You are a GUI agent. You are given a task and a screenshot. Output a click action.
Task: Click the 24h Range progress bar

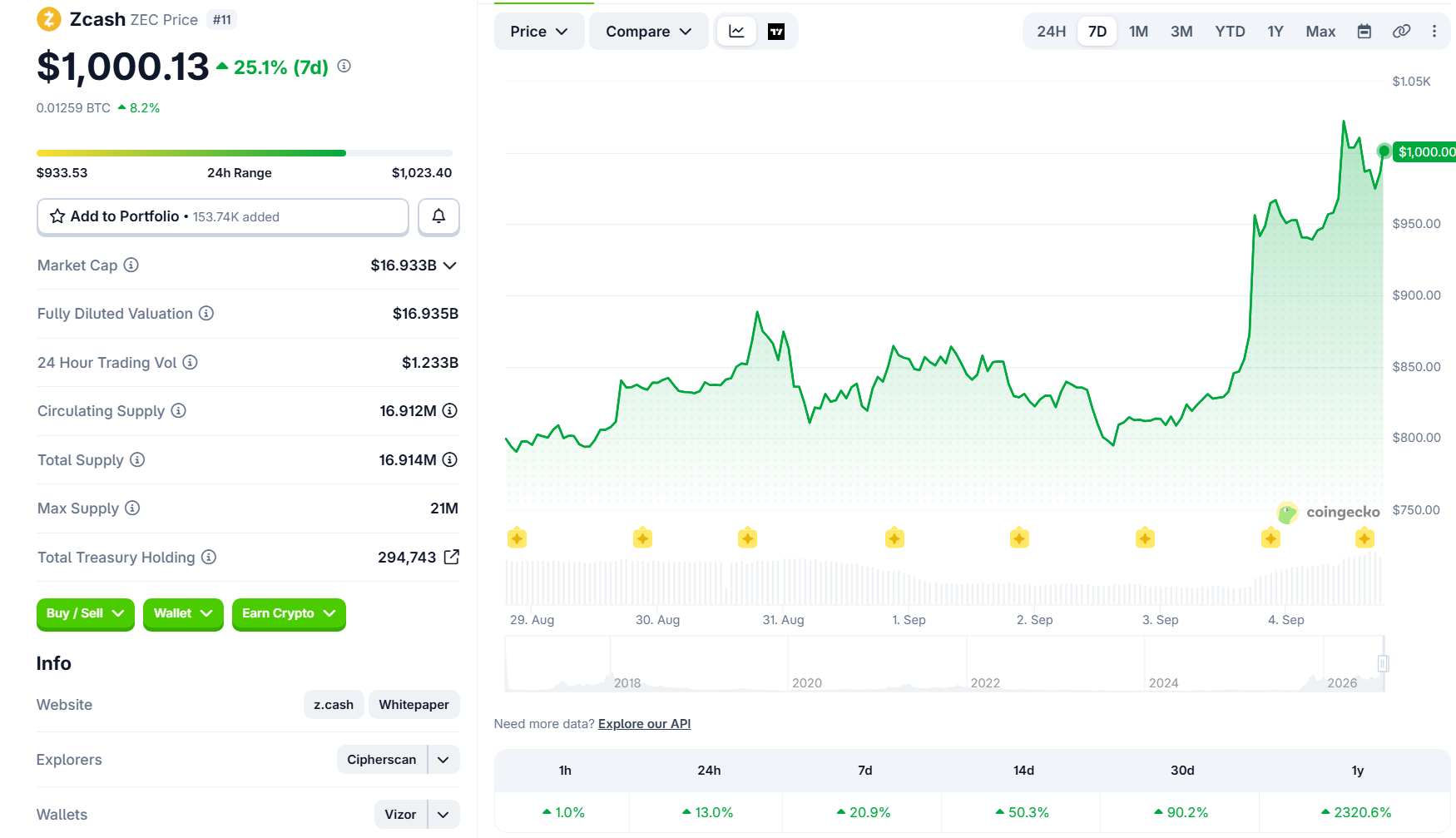tap(245, 153)
